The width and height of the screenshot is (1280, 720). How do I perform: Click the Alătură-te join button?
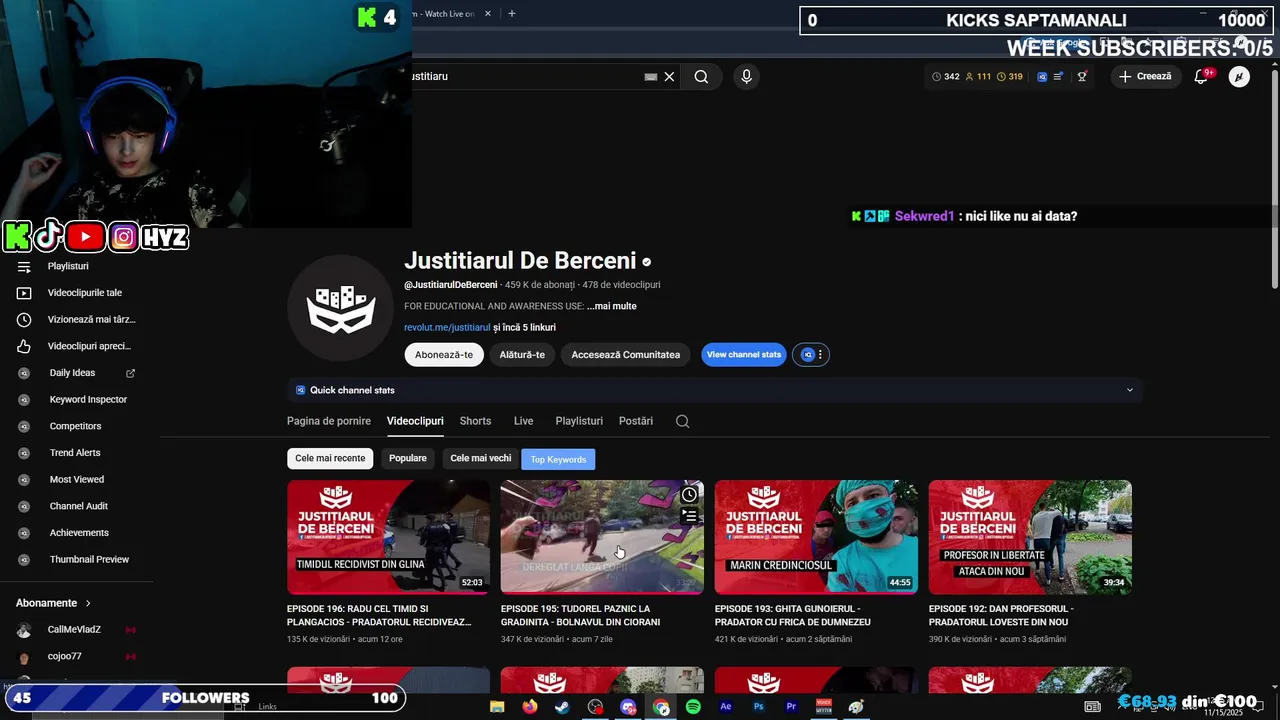pos(522,355)
